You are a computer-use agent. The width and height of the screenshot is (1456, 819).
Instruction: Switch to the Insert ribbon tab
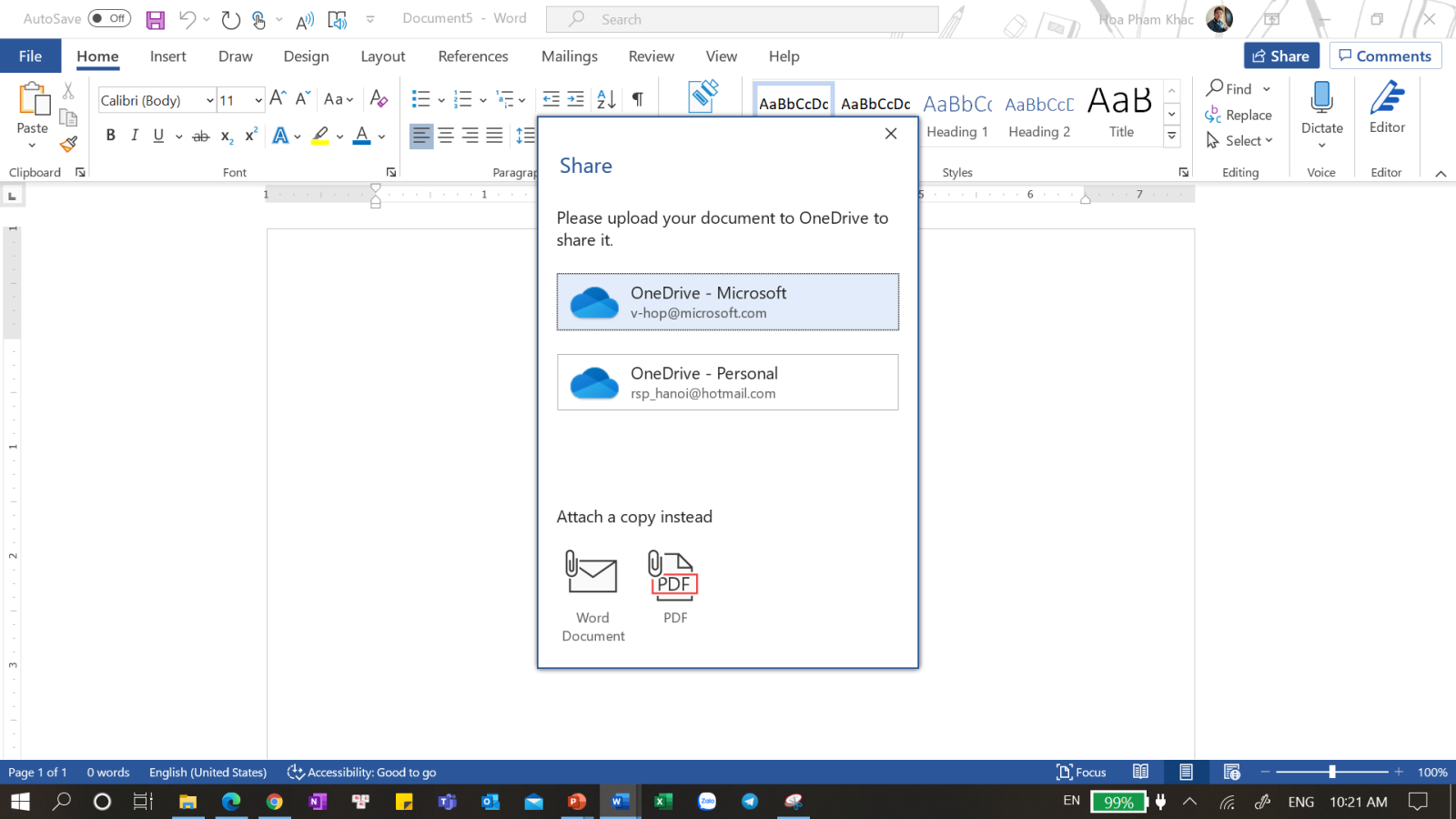(167, 56)
